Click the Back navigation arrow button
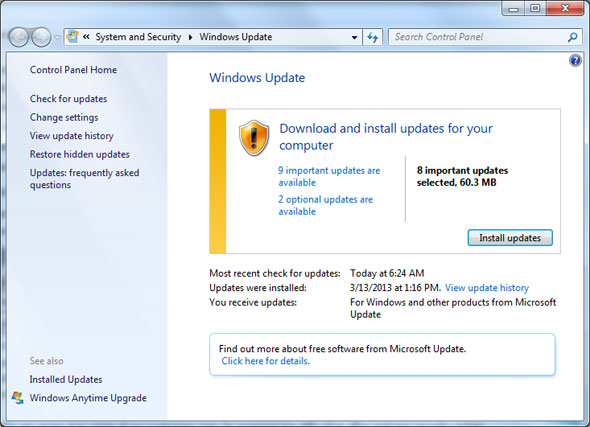 (18, 37)
